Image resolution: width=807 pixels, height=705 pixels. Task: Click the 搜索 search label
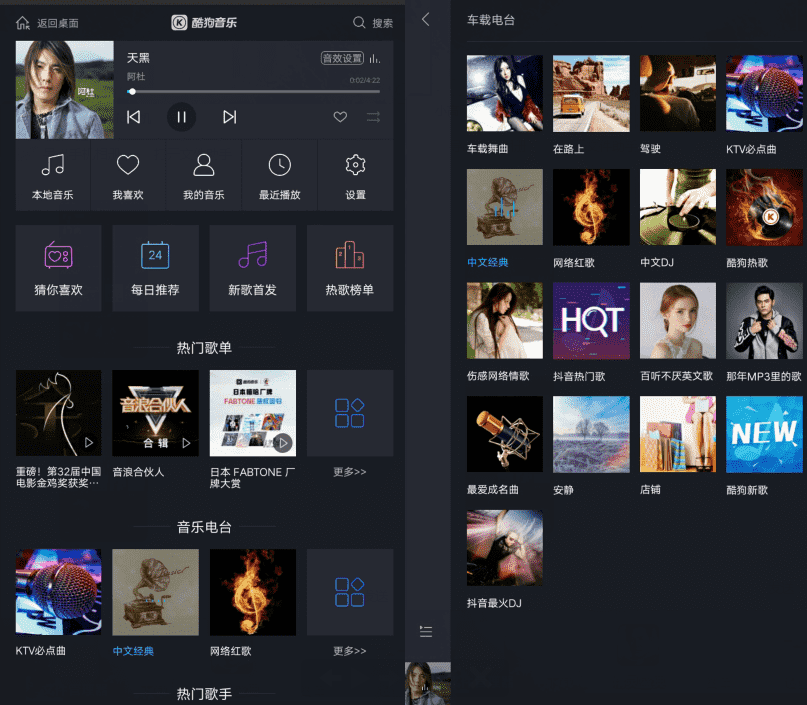pos(382,24)
